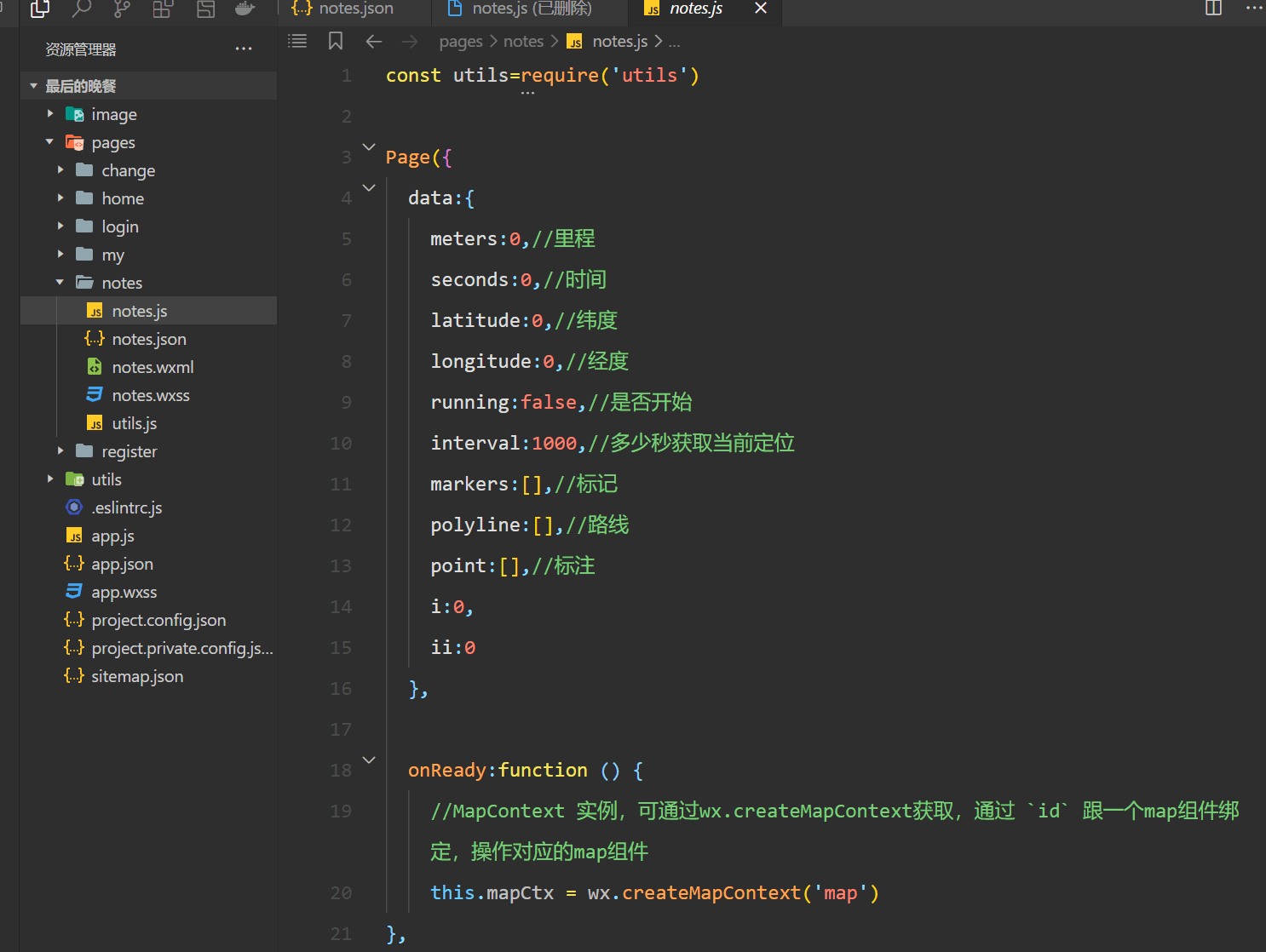Open the Docker whale icon

point(245,9)
